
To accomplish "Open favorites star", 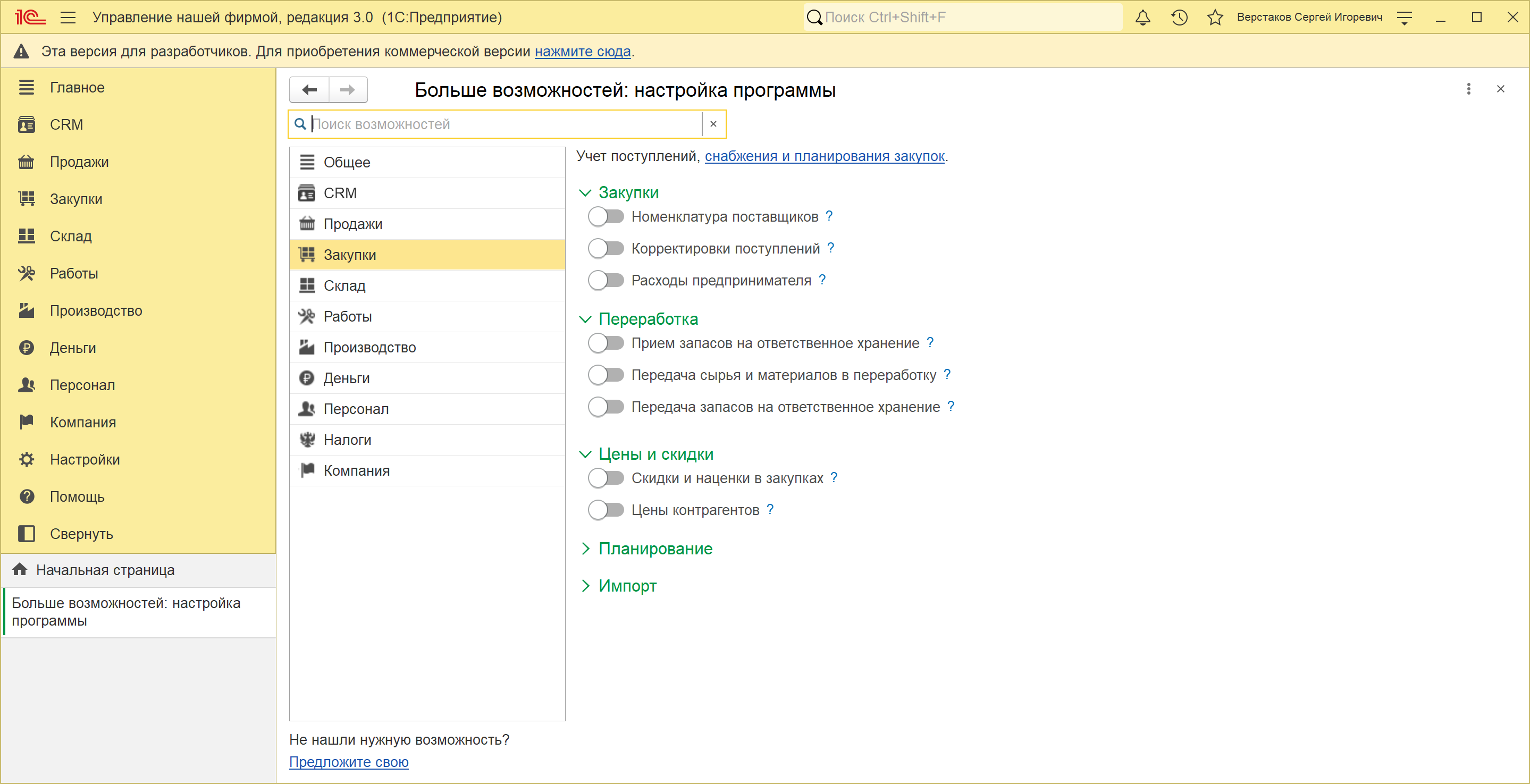I will pos(1215,17).
